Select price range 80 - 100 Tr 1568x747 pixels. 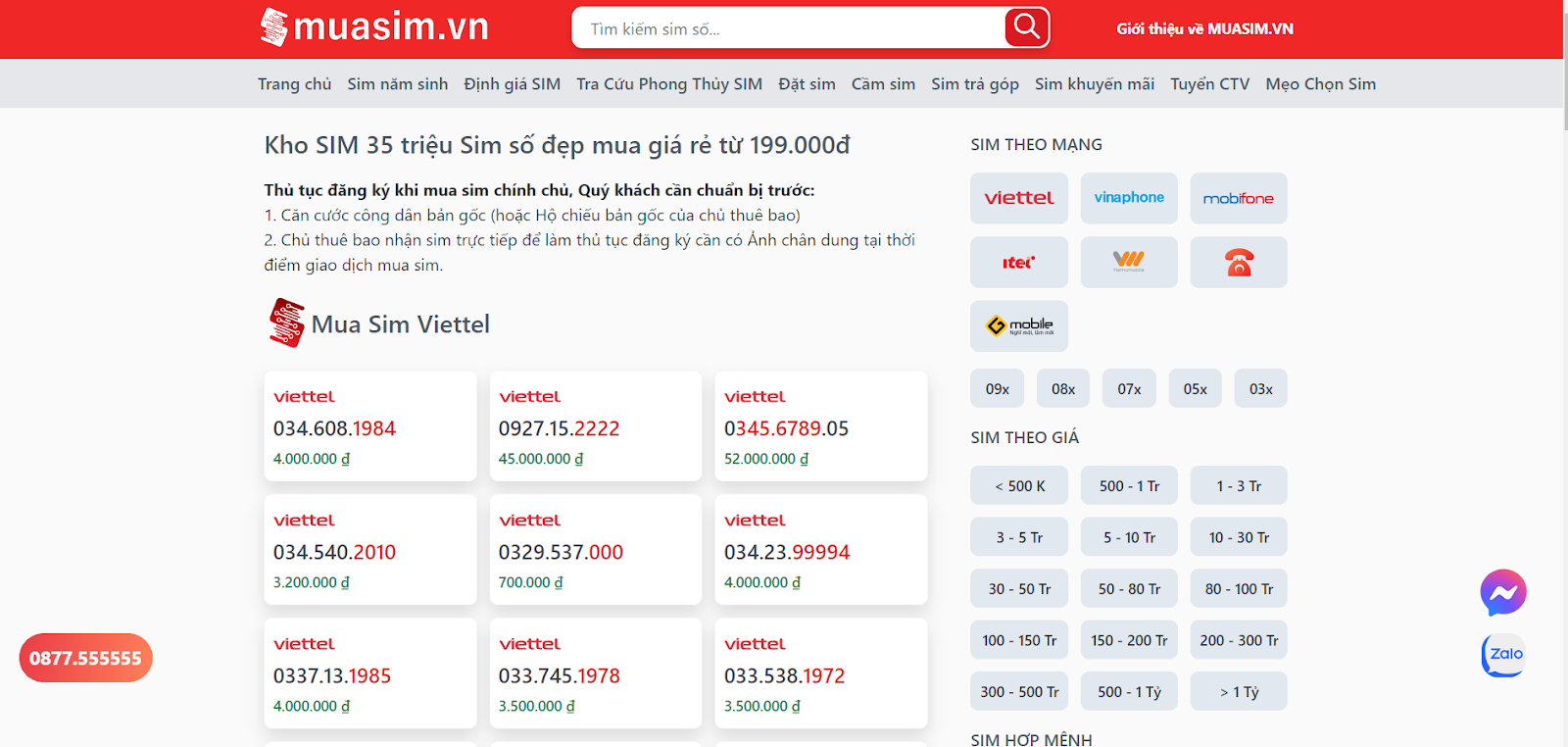coord(1239,588)
